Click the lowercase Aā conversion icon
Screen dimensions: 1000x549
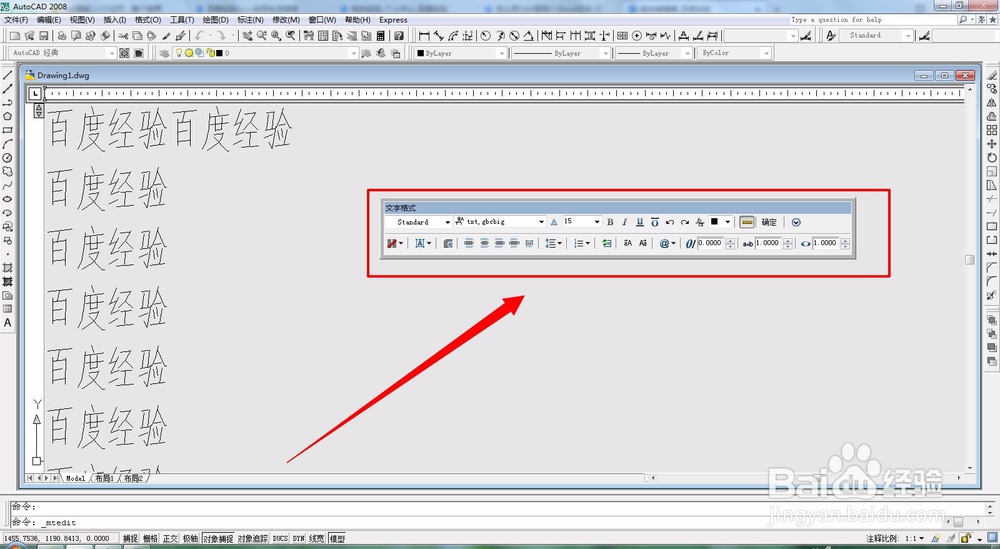643,243
